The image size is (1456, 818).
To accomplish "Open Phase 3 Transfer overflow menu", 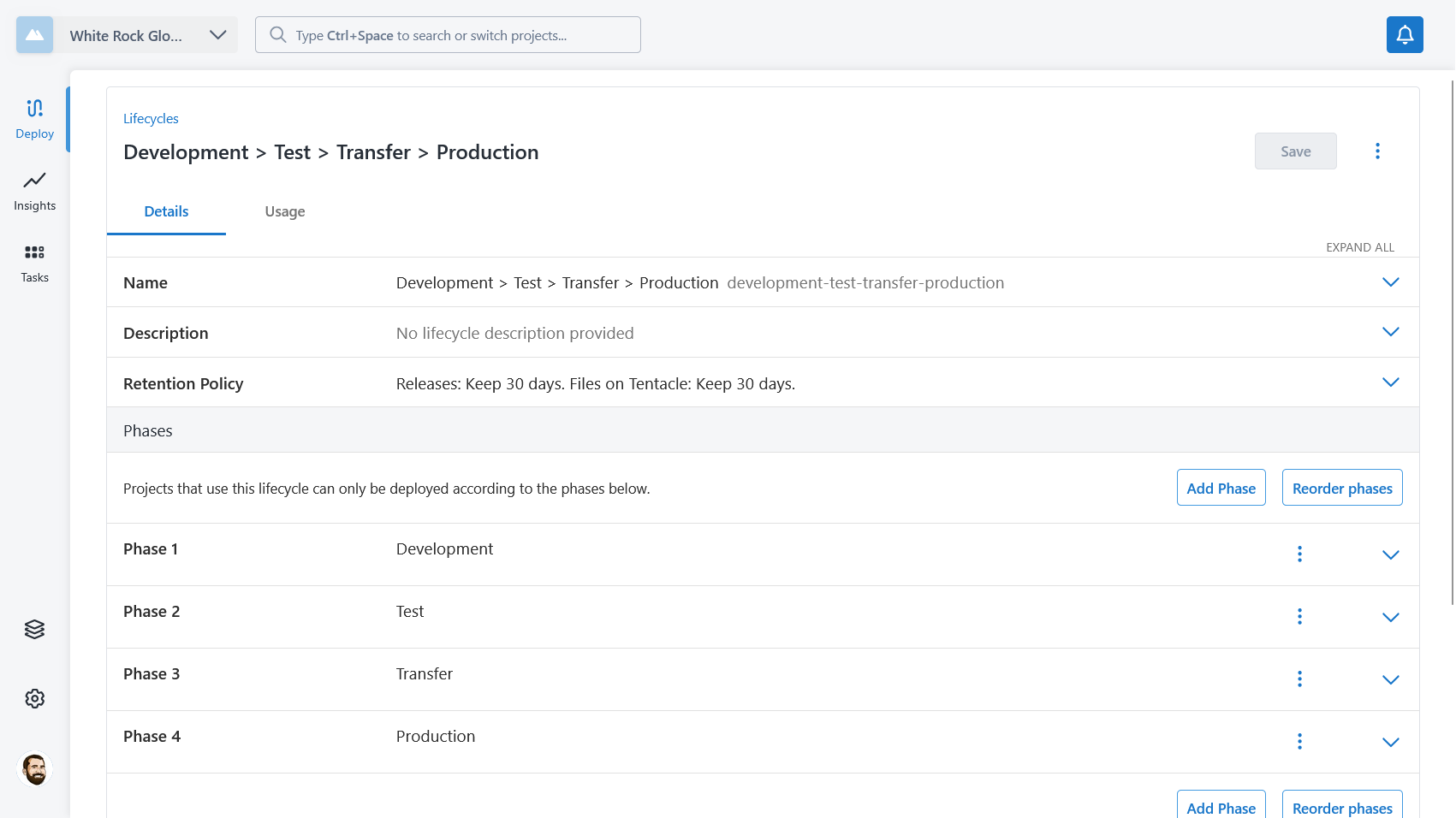I will [x=1299, y=679].
